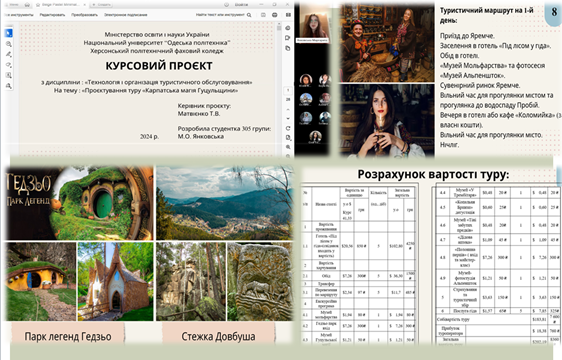Pick the highlighter pen tool in left toolbar
Screen dimensions: 562x360
click(x=9, y=55)
